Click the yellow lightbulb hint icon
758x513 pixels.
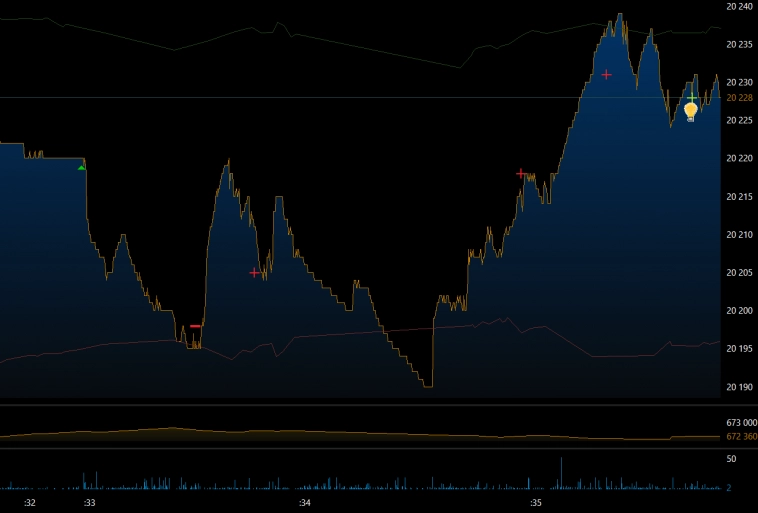pos(691,112)
